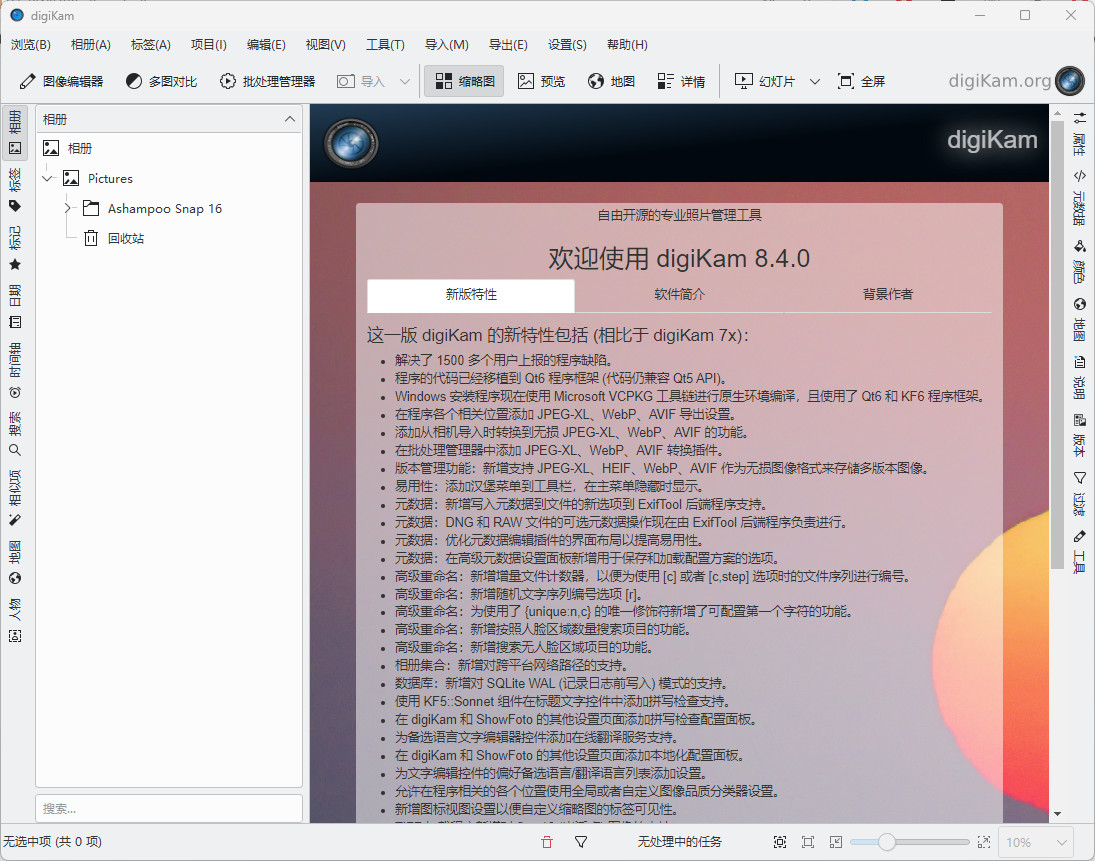Start the 幻灯片 slideshow
The width and height of the screenshot is (1095, 861).
765,82
